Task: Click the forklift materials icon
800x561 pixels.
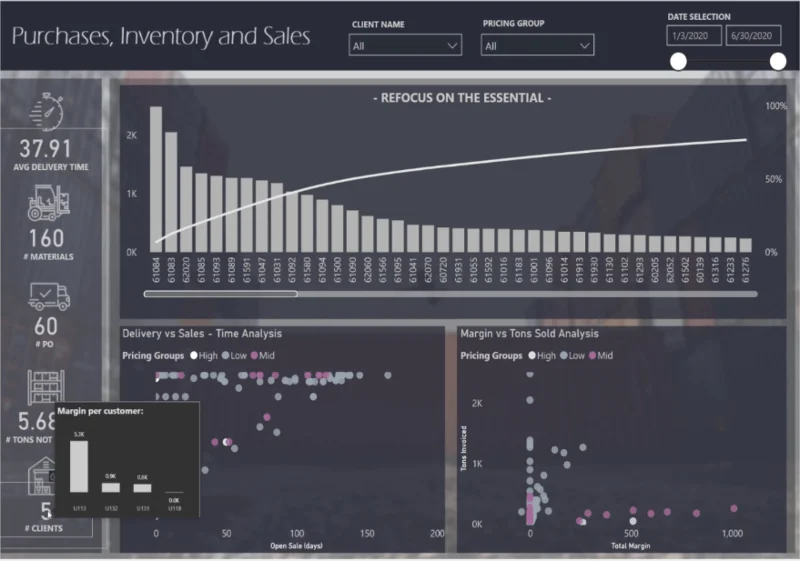Action: pos(49,203)
